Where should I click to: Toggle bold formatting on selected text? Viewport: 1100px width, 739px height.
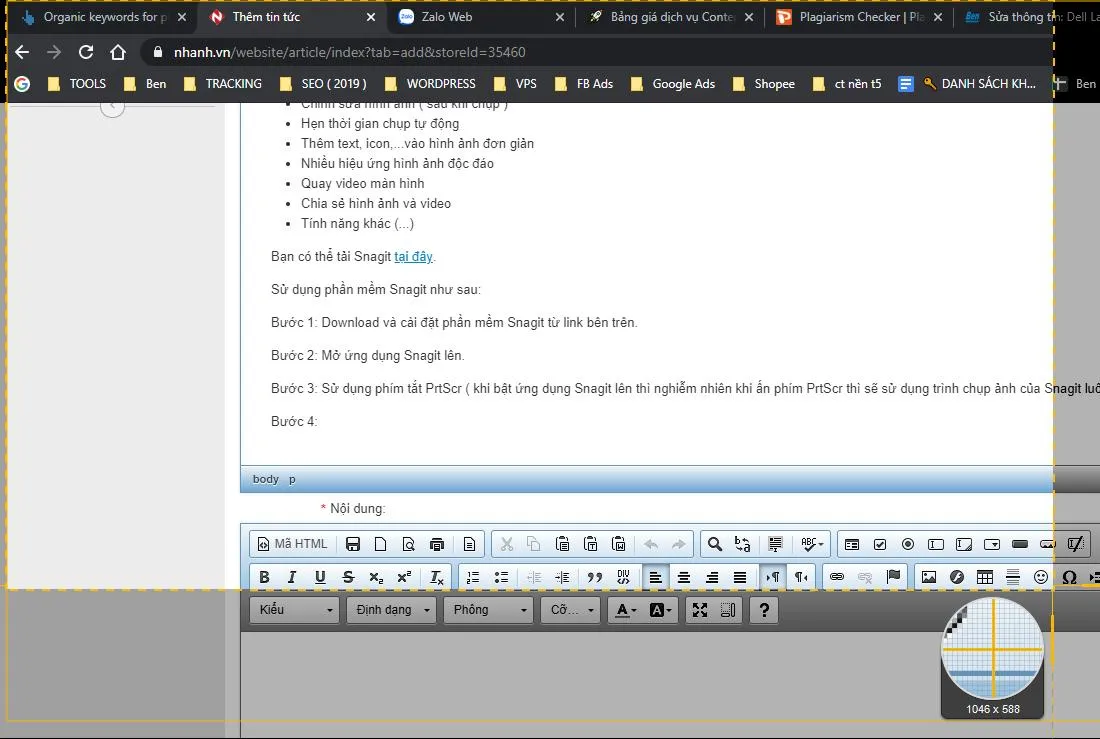tap(264, 577)
